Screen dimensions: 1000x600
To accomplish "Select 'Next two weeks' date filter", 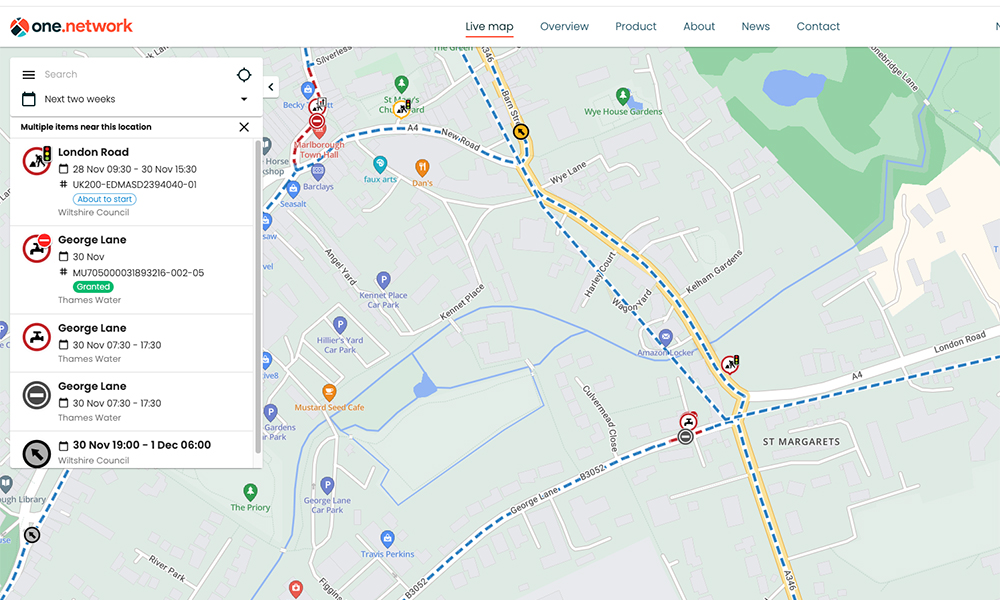I will [80, 100].
